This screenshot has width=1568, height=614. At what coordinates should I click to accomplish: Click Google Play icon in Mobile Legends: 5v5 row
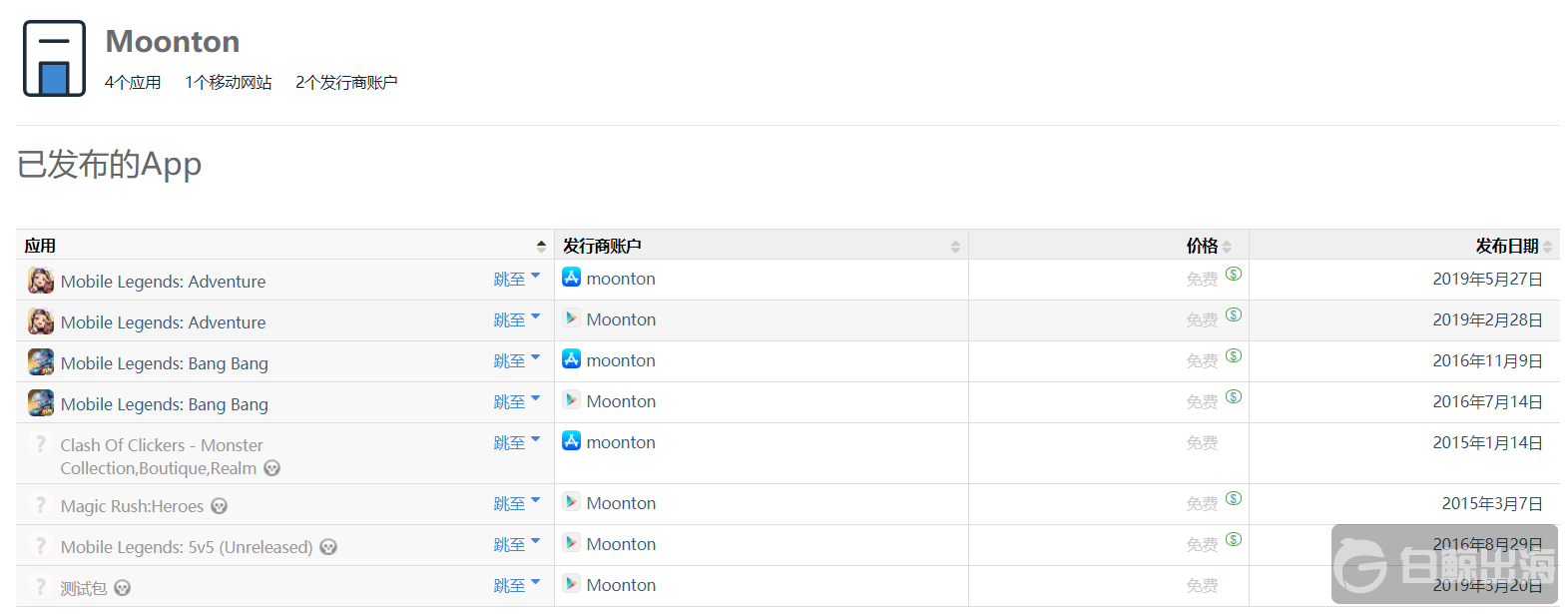click(x=571, y=543)
